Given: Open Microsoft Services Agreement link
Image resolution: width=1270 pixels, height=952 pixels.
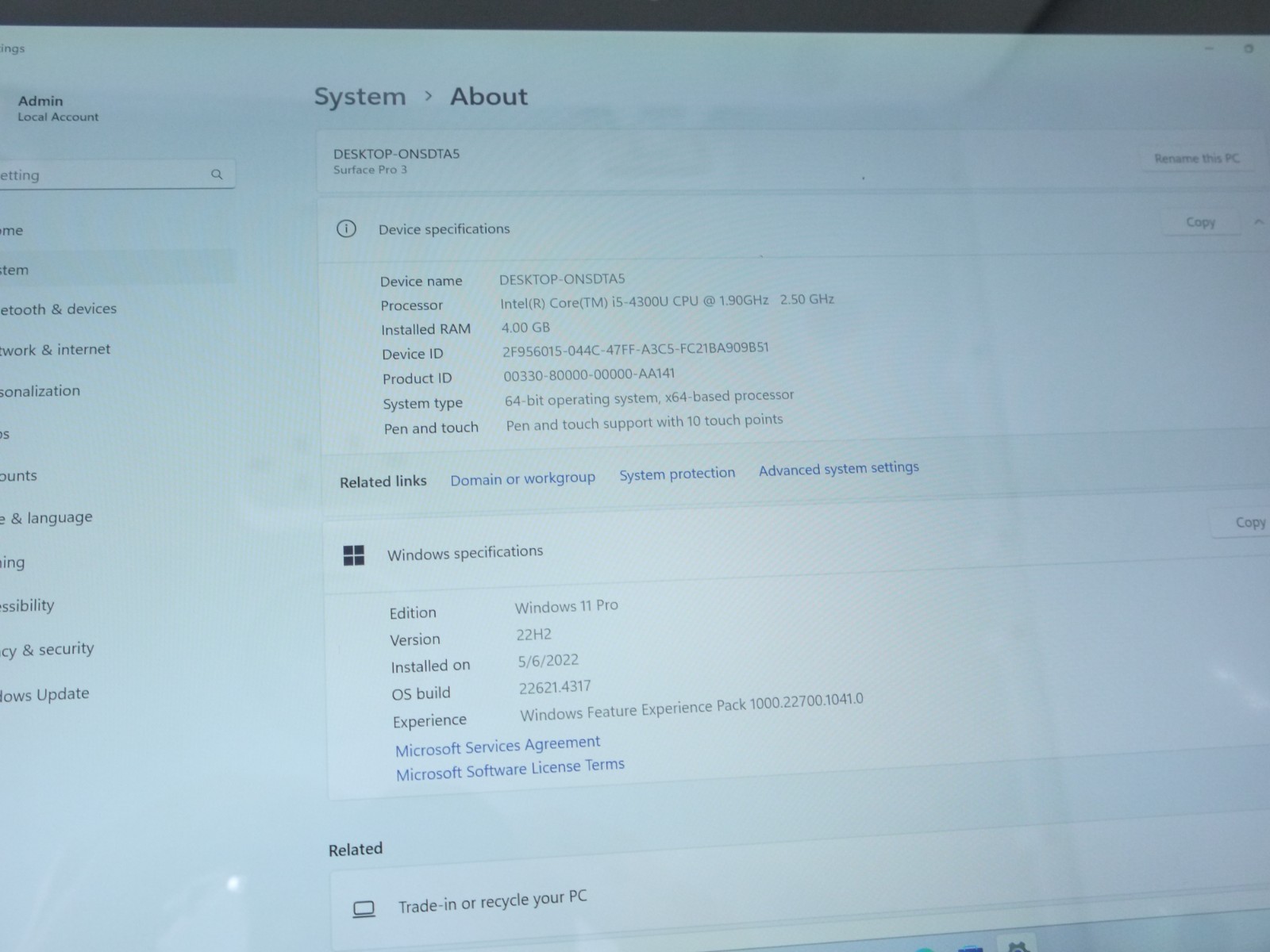Looking at the screenshot, I should tap(498, 746).
